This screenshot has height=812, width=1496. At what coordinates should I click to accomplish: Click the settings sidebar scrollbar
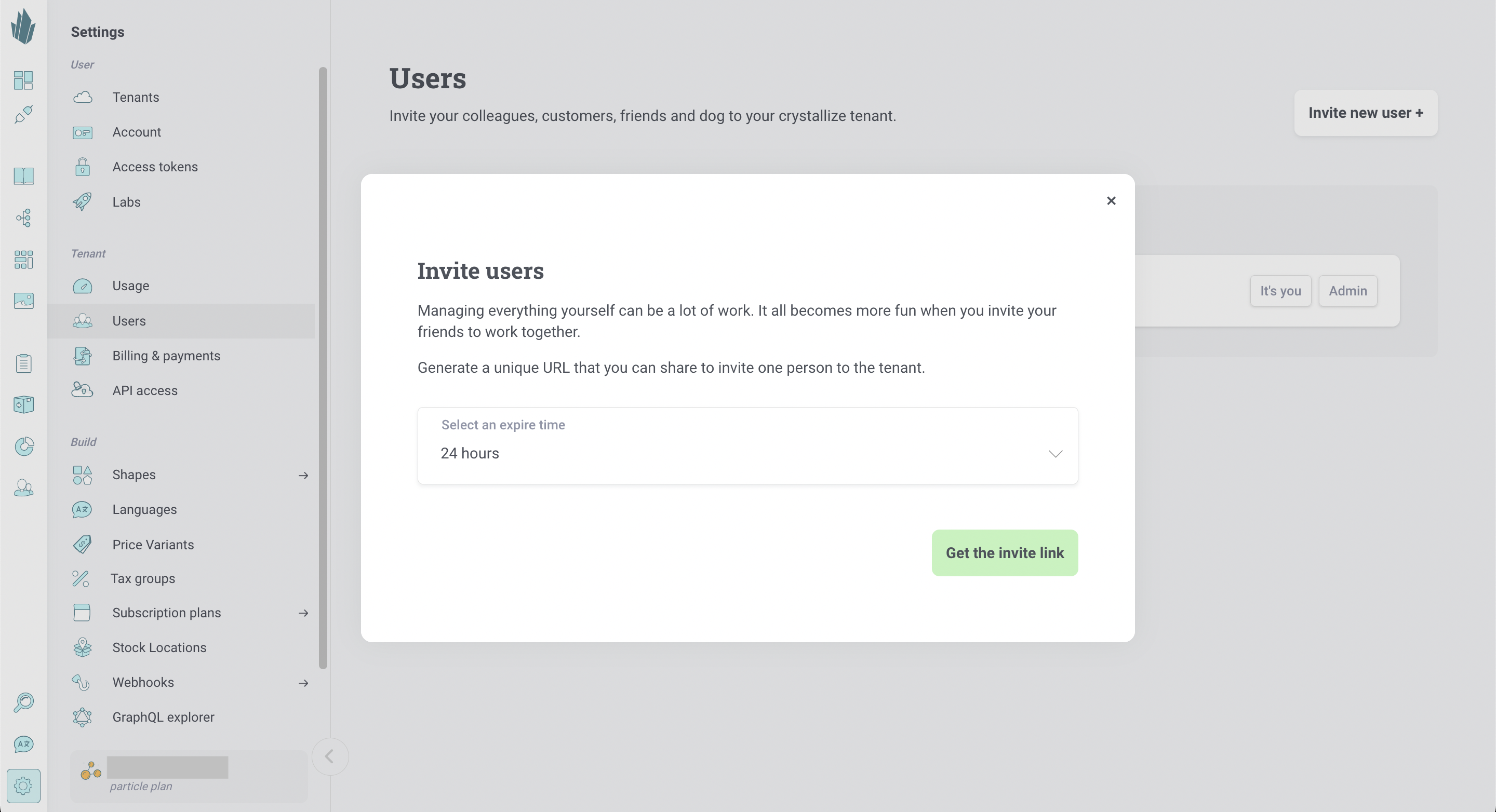pos(323,368)
